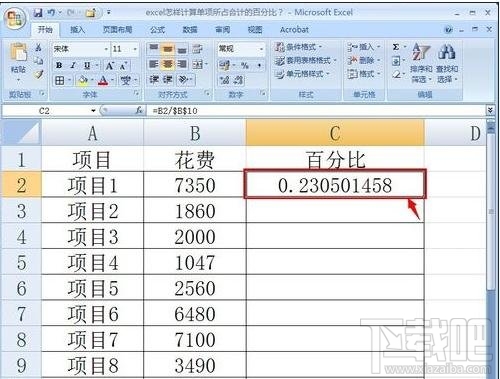Expand Format as Table (套用表格格式) menu

pyautogui.click(x=306, y=61)
